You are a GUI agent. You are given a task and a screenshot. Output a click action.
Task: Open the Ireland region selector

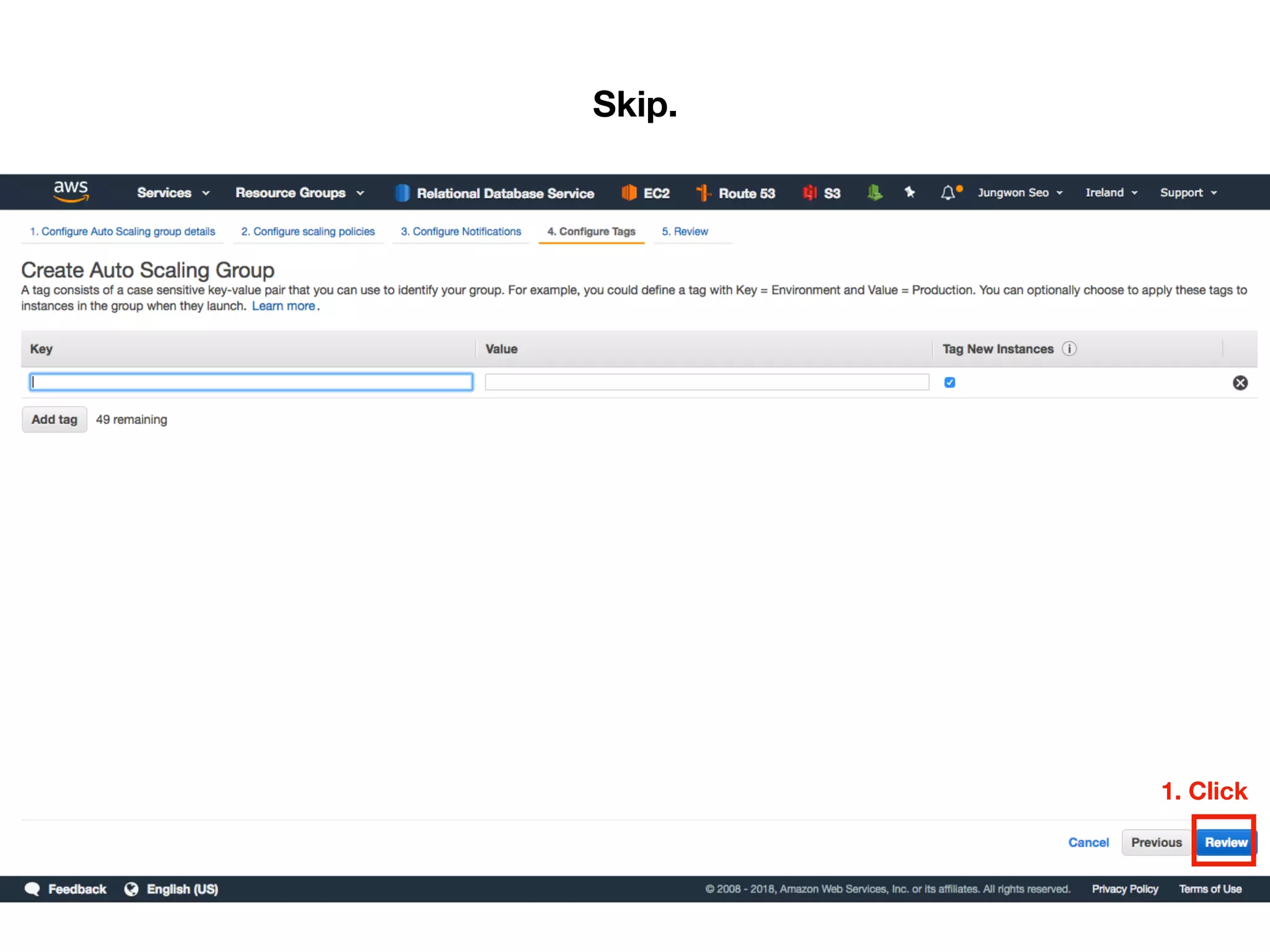1112,193
